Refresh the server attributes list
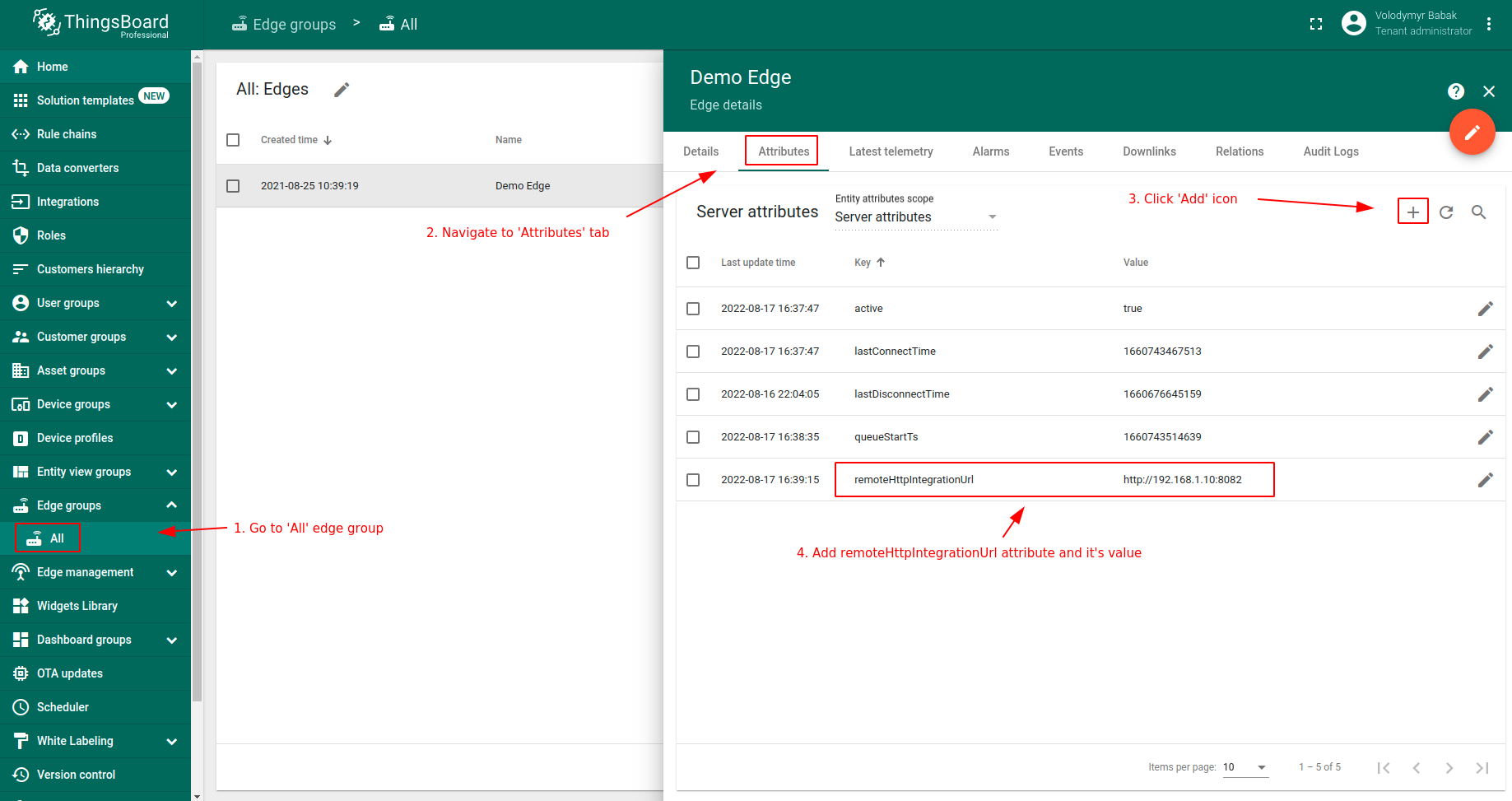The height and width of the screenshot is (801, 1512). (x=1446, y=212)
